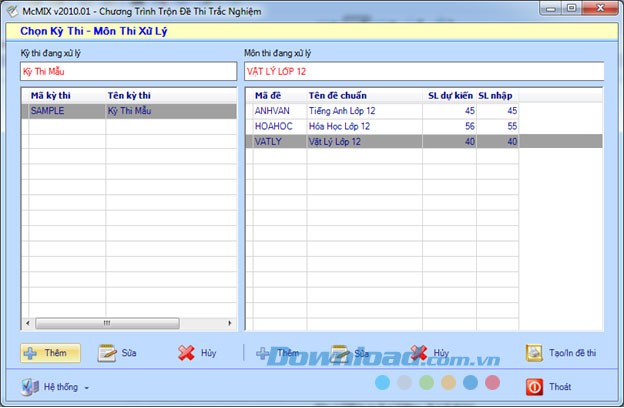Image resolution: width=624 pixels, height=408 pixels.
Task: Click red X Hủy icon in left panel
Action: click(x=185, y=353)
